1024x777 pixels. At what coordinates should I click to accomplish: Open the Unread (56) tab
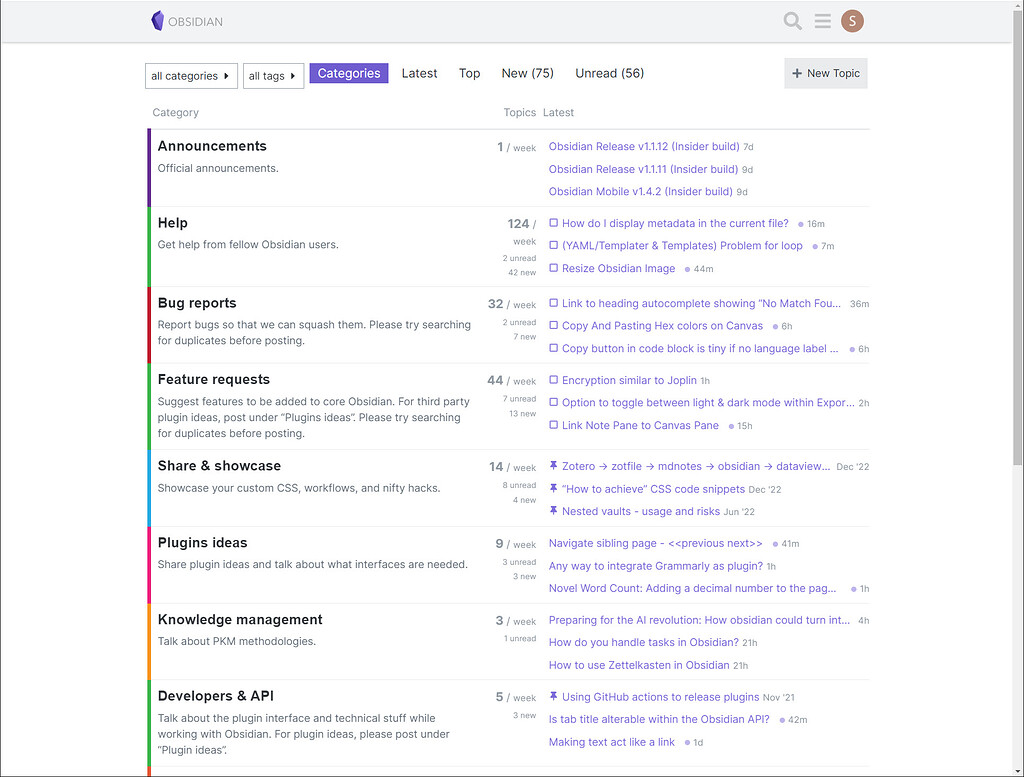coord(609,74)
